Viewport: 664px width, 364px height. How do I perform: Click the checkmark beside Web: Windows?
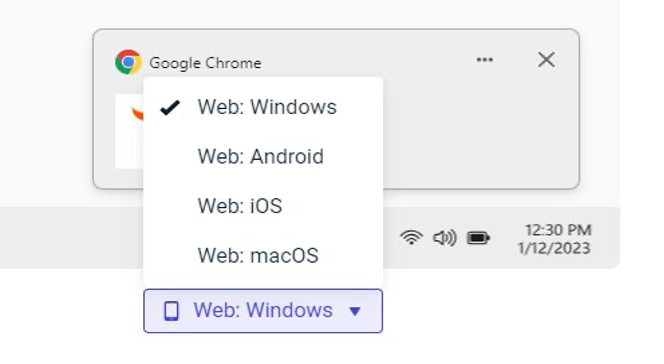tap(170, 108)
